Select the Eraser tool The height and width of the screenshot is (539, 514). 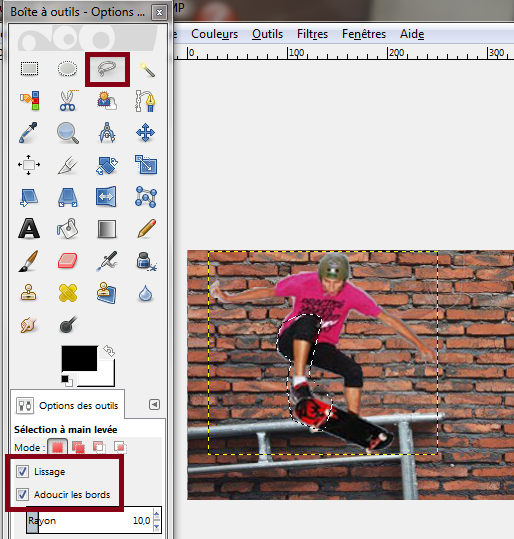click(x=68, y=261)
